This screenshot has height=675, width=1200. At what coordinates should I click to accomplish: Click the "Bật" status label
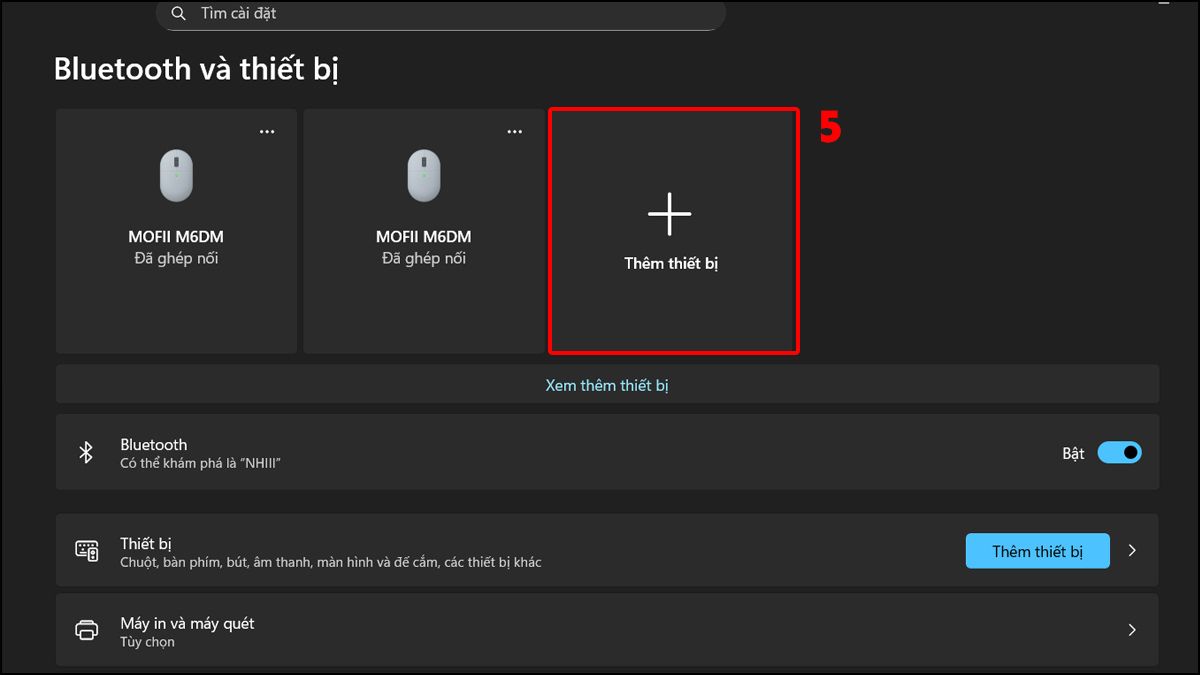(x=1073, y=453)
